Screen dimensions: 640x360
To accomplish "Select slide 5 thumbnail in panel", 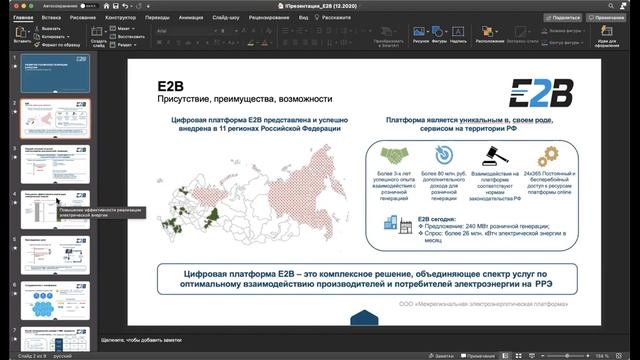I will (55, 255).
